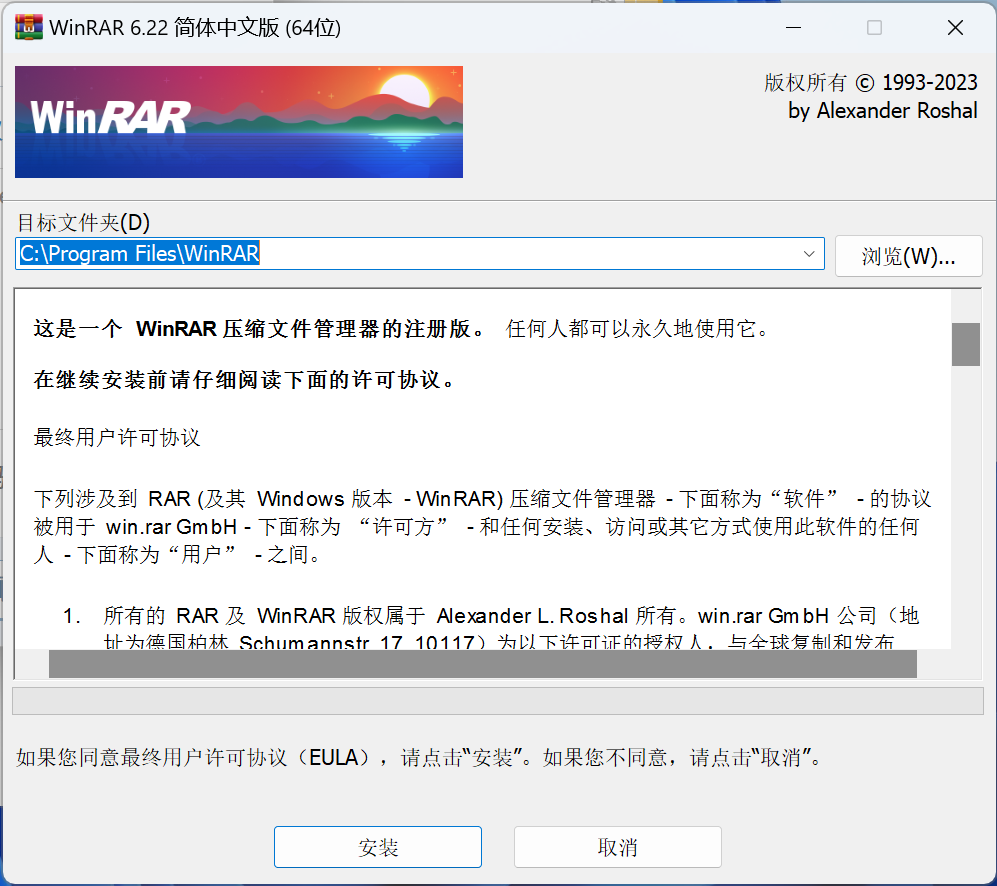Click the 最终用户许可协议 heading text

(x=117, y=438)
